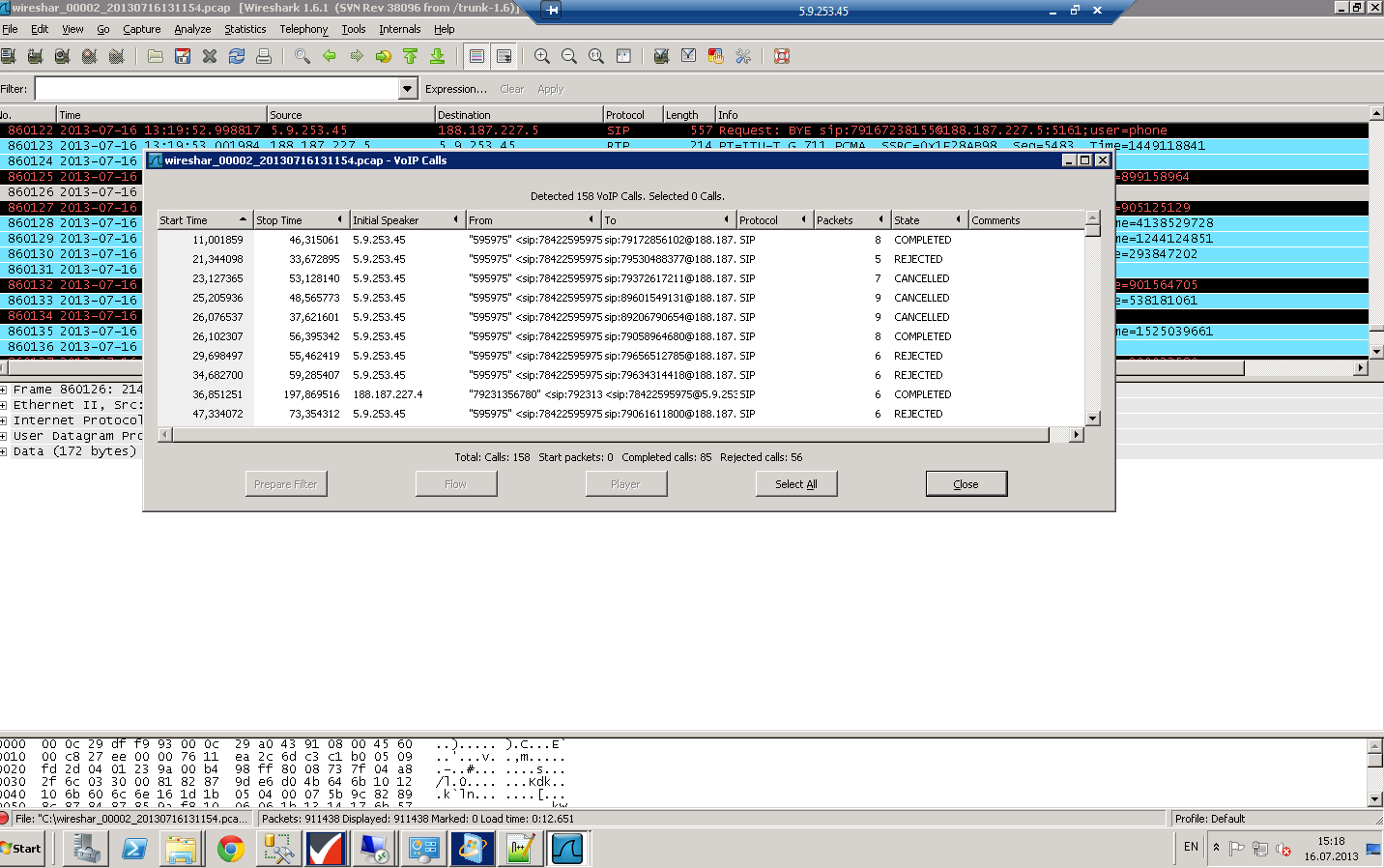Click the Zoom in toolbar icon
Viewport: 1384px width, 868px height.
point(542,56)
